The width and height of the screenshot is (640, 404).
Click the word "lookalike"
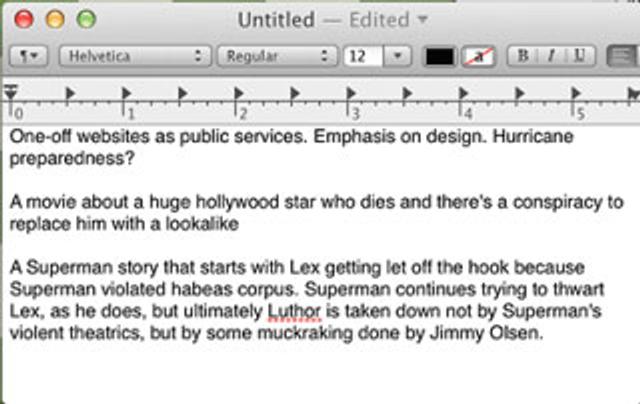coord(202,224)
